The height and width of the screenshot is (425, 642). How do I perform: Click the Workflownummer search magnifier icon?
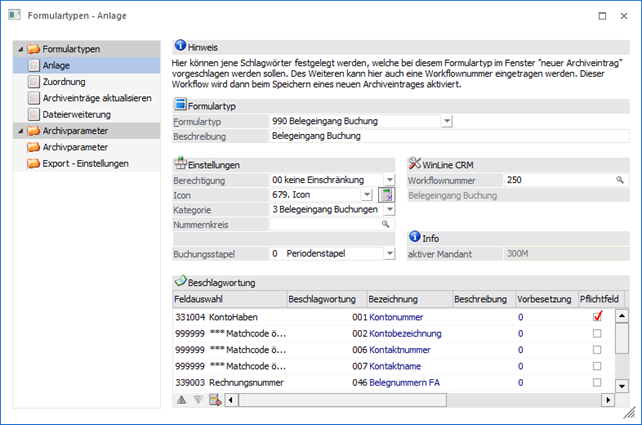click(x=621, y=179)
